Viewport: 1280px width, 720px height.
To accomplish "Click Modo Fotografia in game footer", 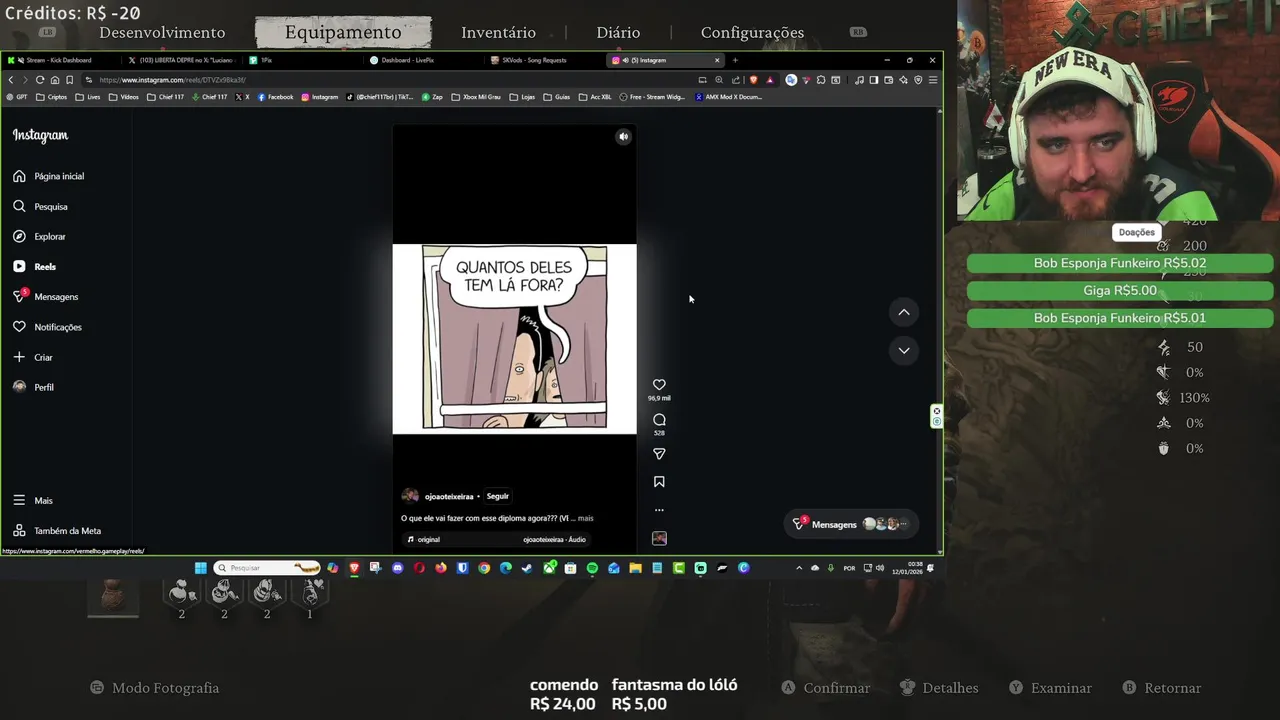I will point(165,688).
